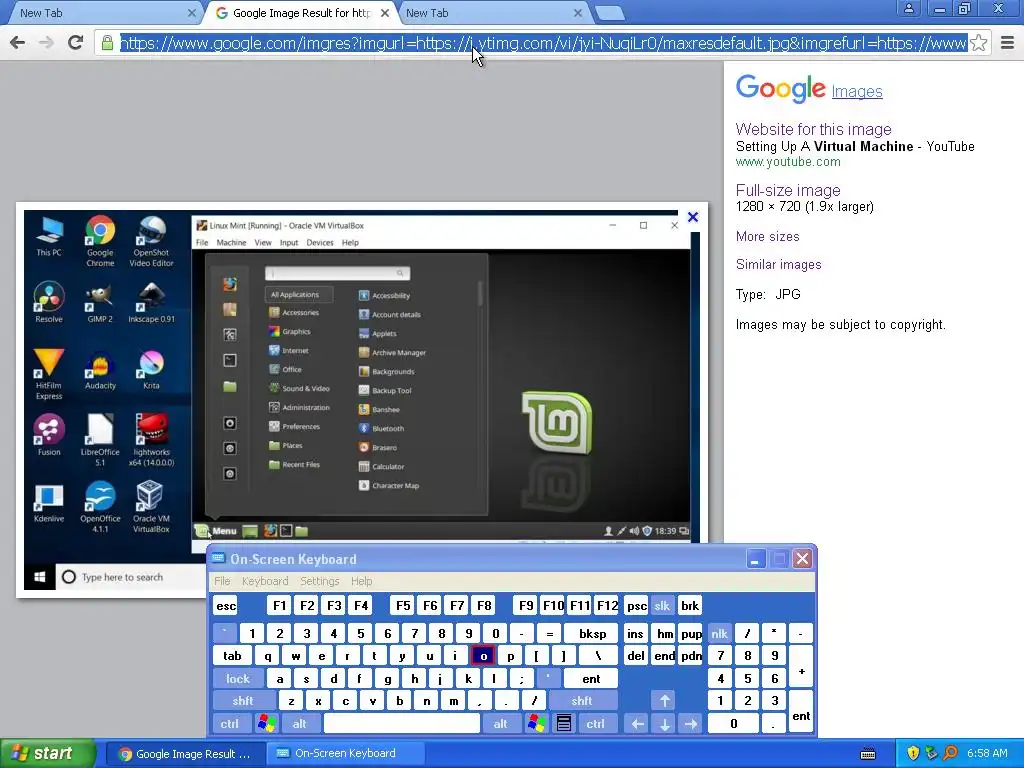The image size is (1024, 768).
Task: Open the Full-size image link
Action: pos(788,191)
